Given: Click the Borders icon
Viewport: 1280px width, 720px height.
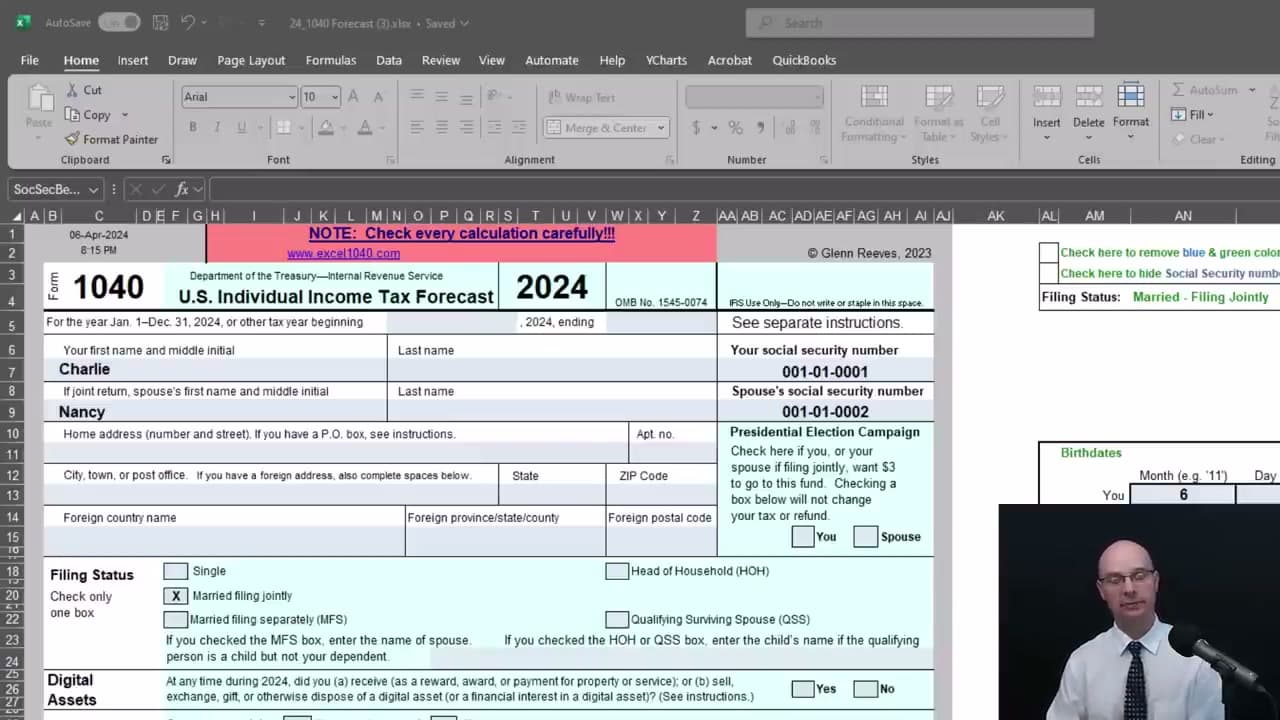Looking at the screenshot, I should (284, 127).
